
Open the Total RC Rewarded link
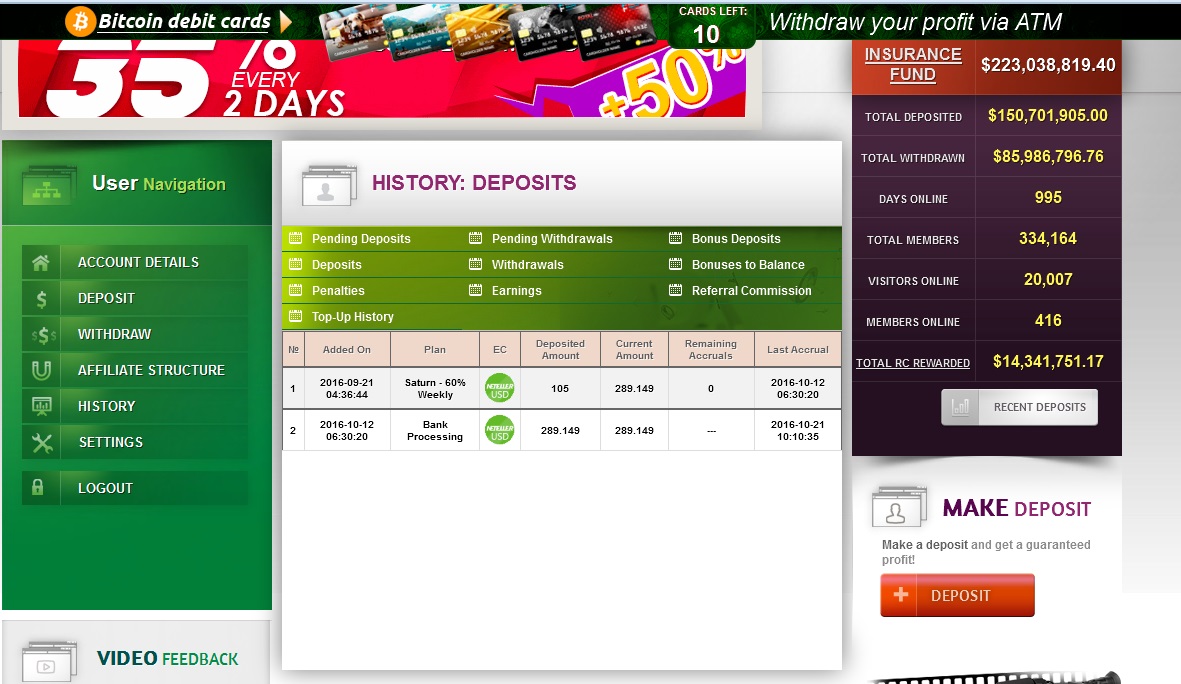coord(913,363)
